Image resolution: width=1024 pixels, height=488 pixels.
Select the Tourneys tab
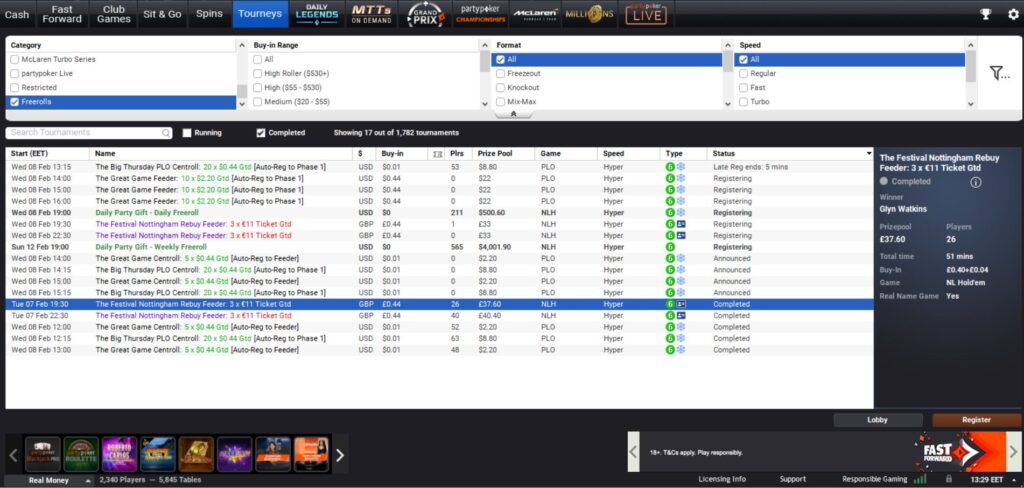pyautogui.click(x=260, y=14)
